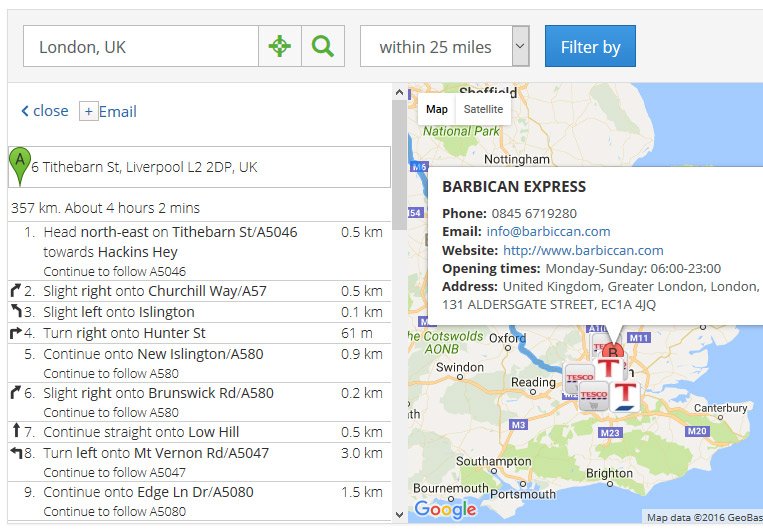
Task: Open the http://www.barbiccan.com website link
Action: coord(583,250)
